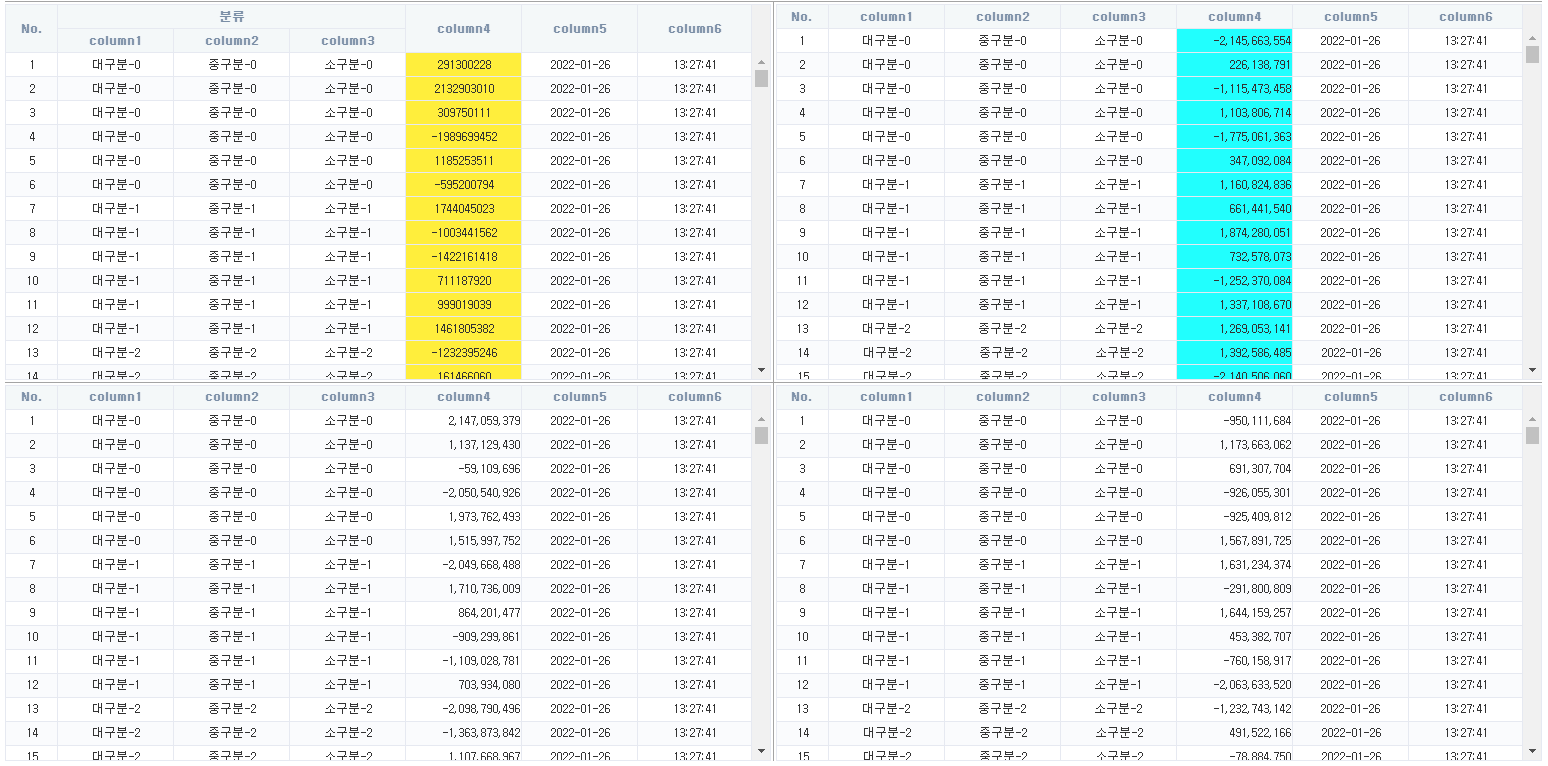
Task: Select yellow cell -1989699452
Action: pos(464,137)
